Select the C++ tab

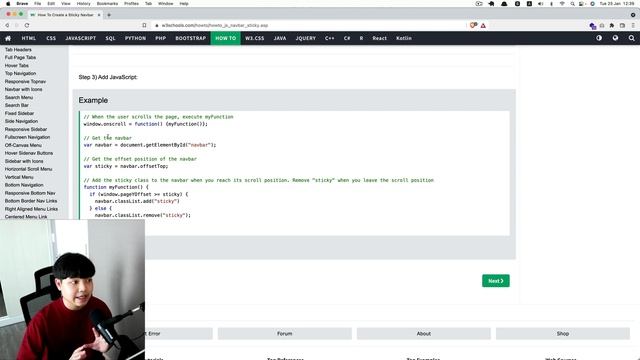pos(329,38)
